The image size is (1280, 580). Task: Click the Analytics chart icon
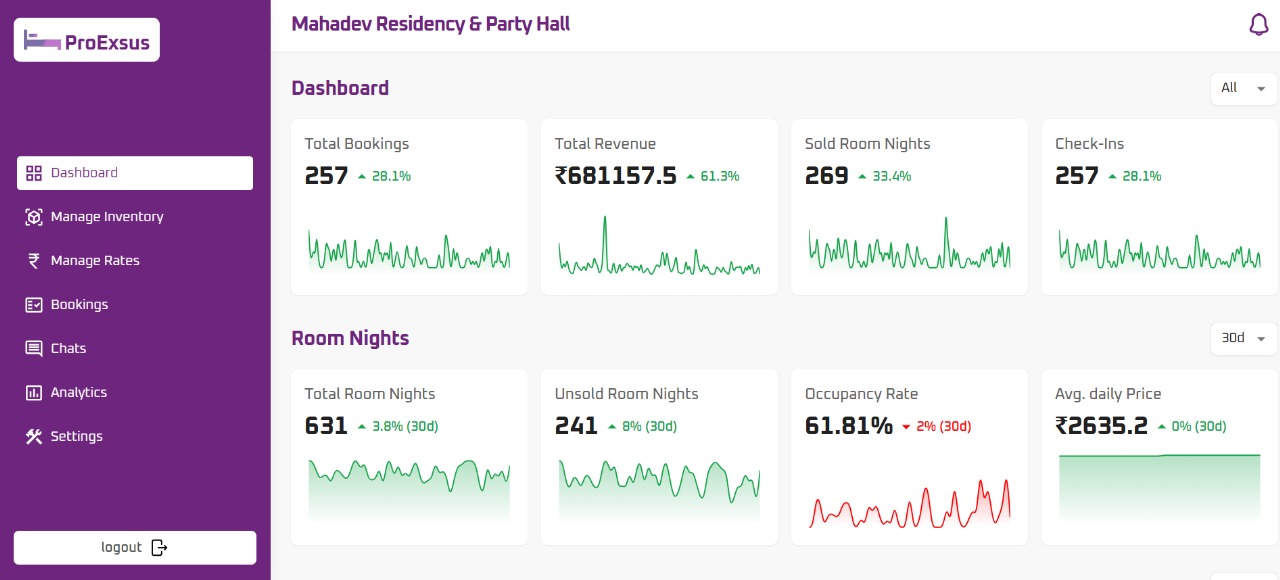pos(34,393)
